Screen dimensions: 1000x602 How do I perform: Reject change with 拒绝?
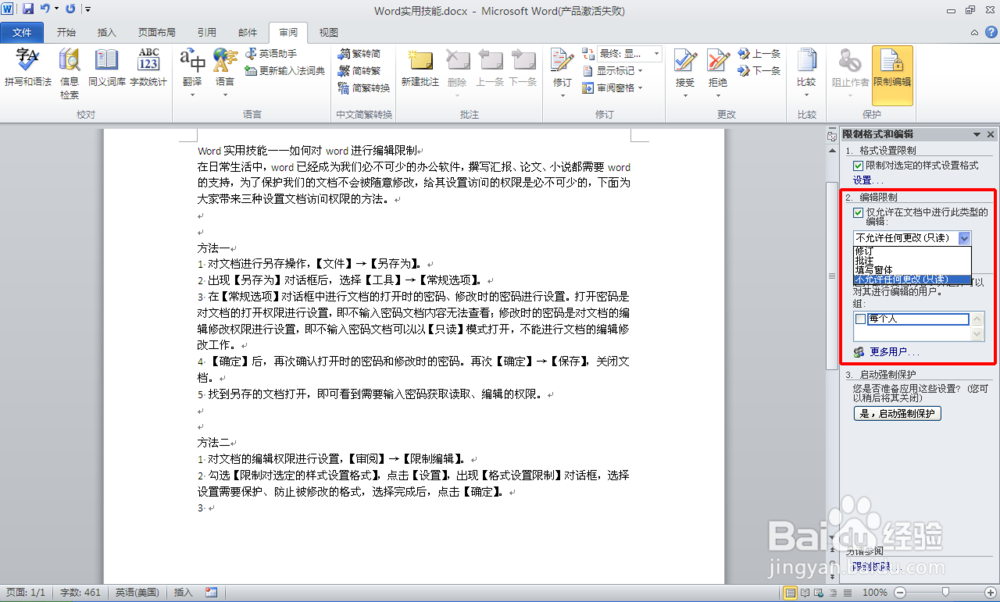coord(717,72)
